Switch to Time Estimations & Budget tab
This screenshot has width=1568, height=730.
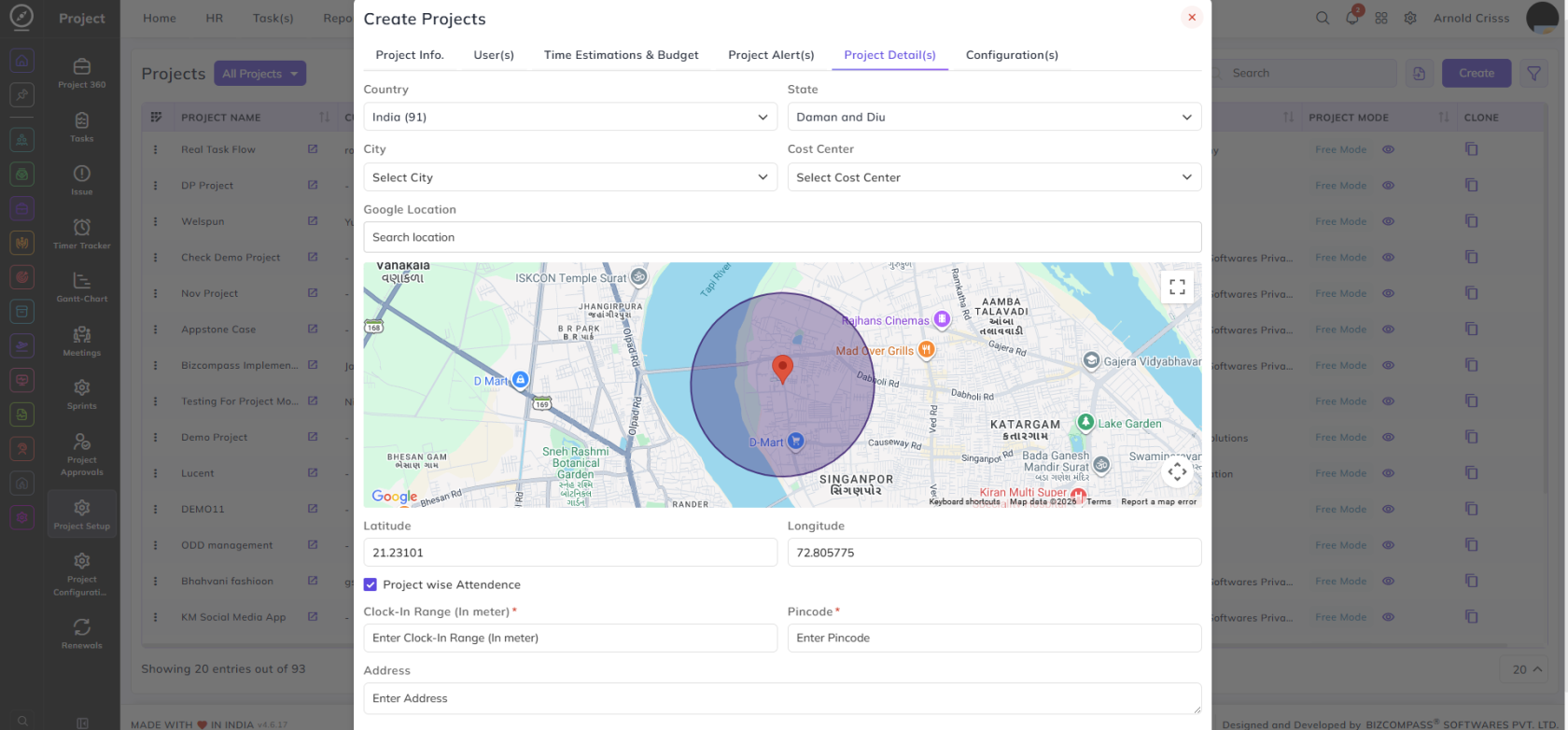pos(621,55)
